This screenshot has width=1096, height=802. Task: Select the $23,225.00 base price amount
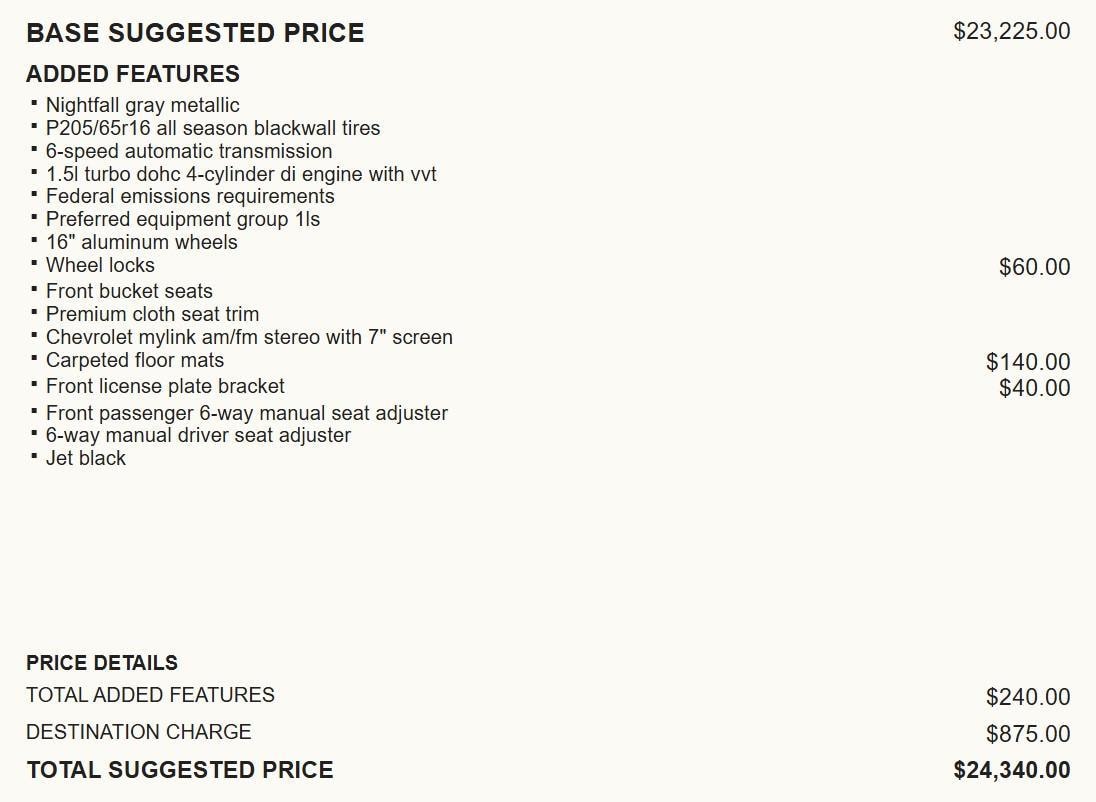1011,31
